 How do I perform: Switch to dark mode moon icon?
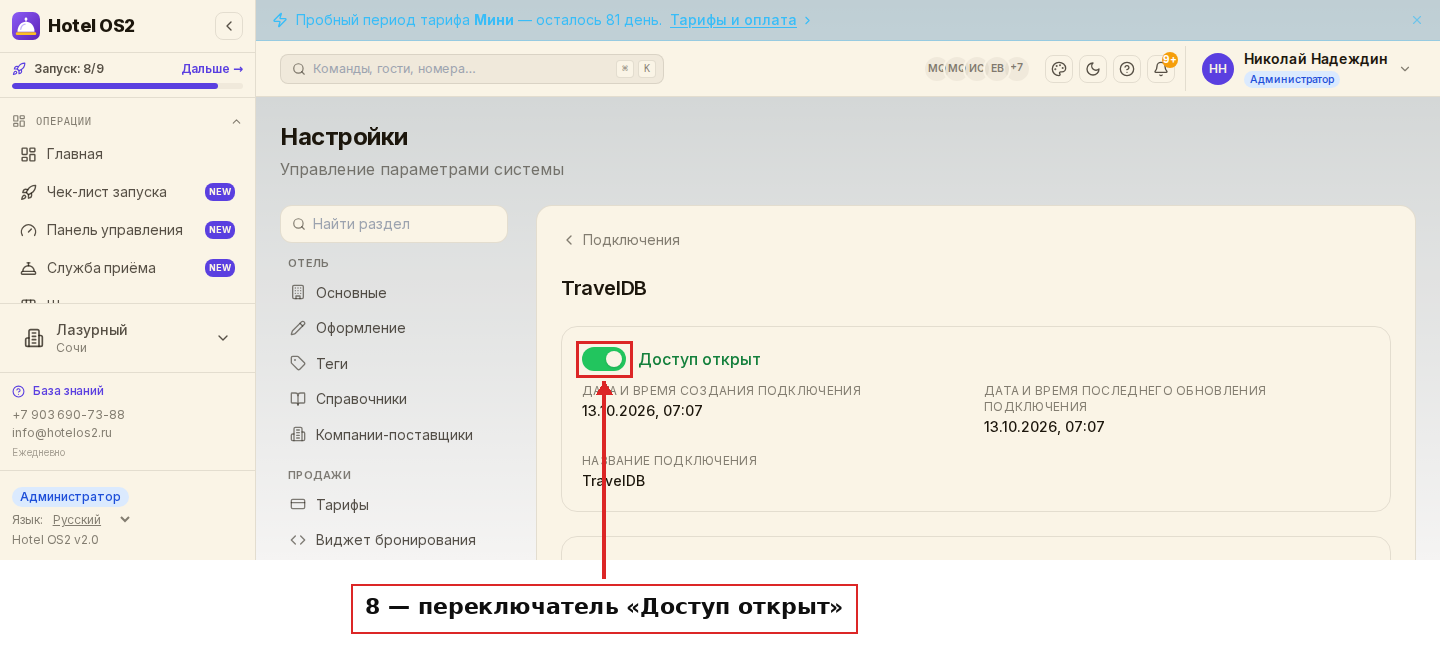point(1093,69)
